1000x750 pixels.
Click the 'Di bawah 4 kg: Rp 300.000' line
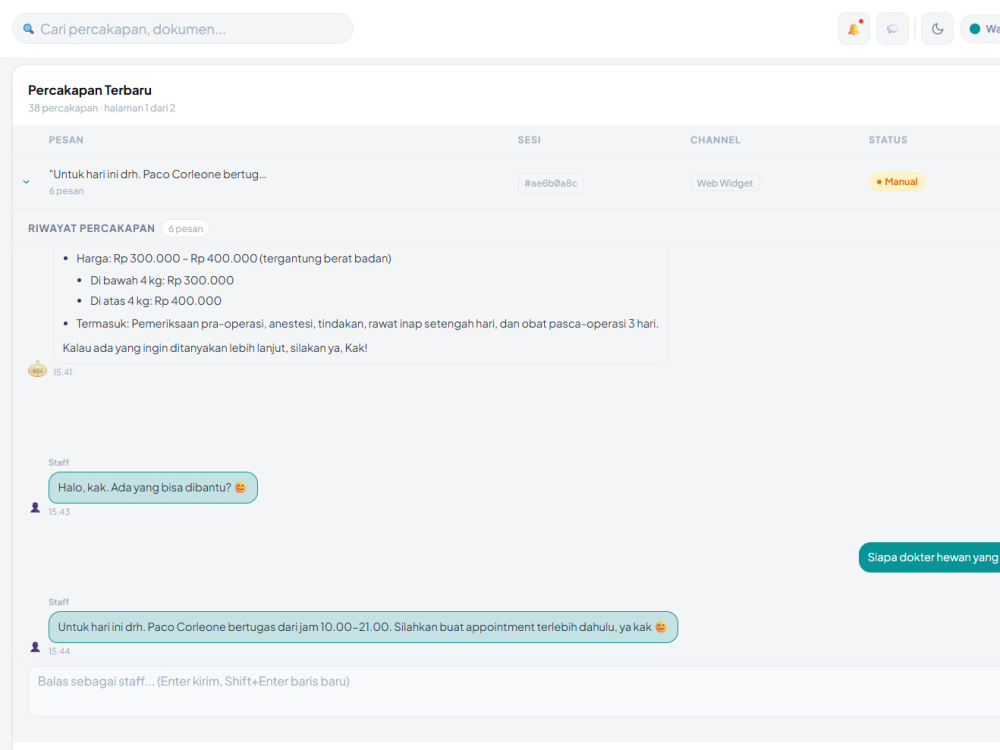click(x=162, y=280)
